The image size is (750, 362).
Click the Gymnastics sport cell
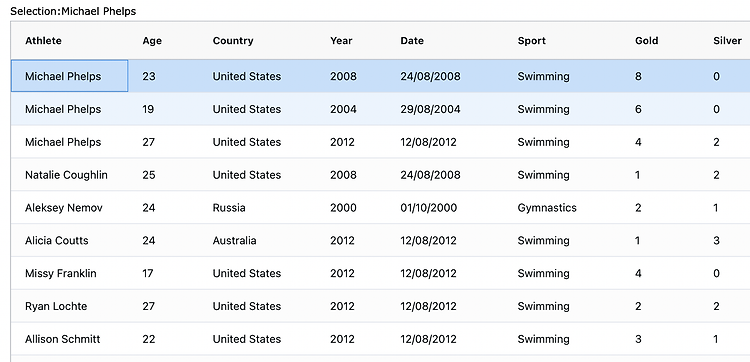562,208
